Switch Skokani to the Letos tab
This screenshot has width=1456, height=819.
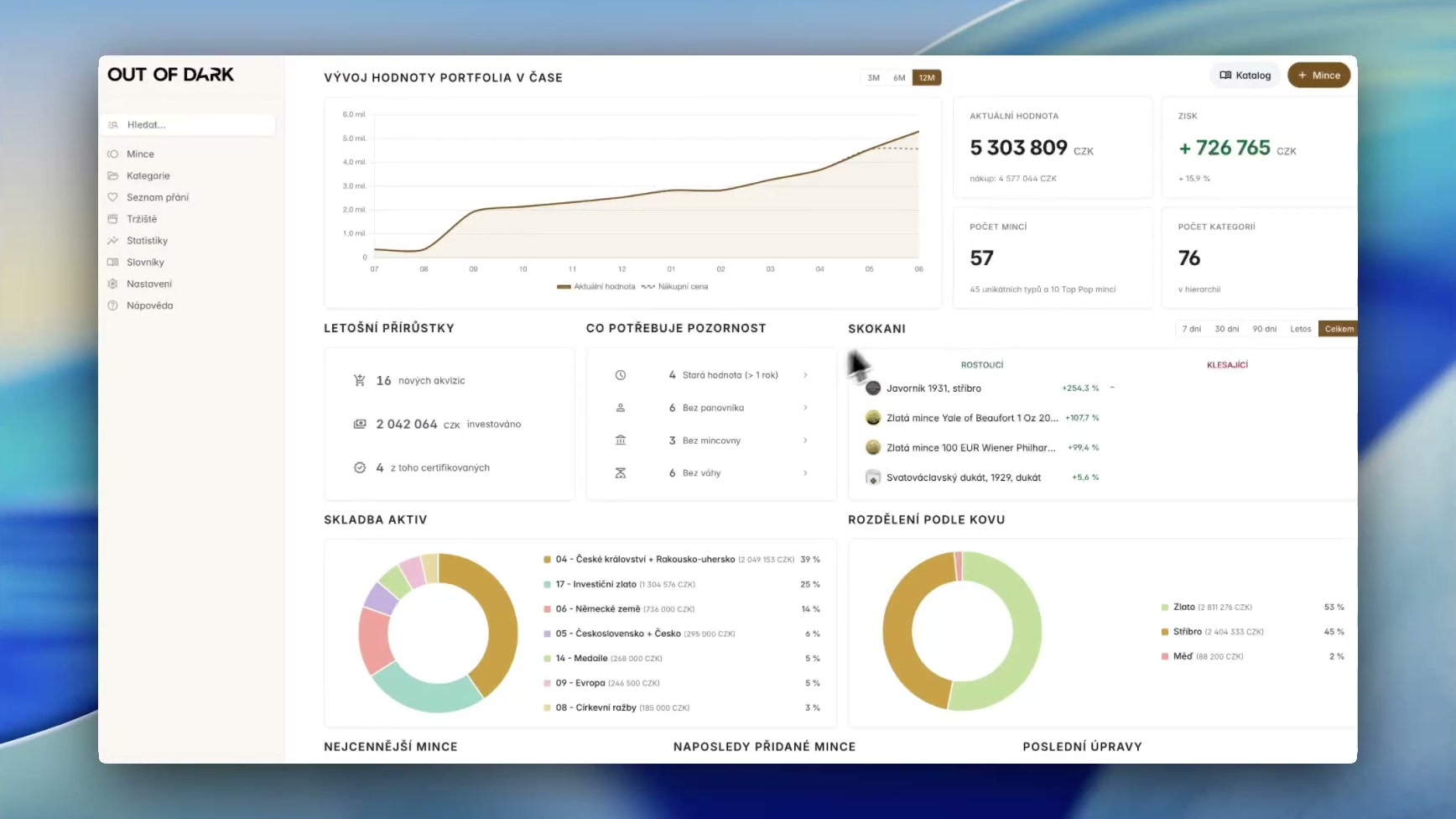[x=1300, y=329]
